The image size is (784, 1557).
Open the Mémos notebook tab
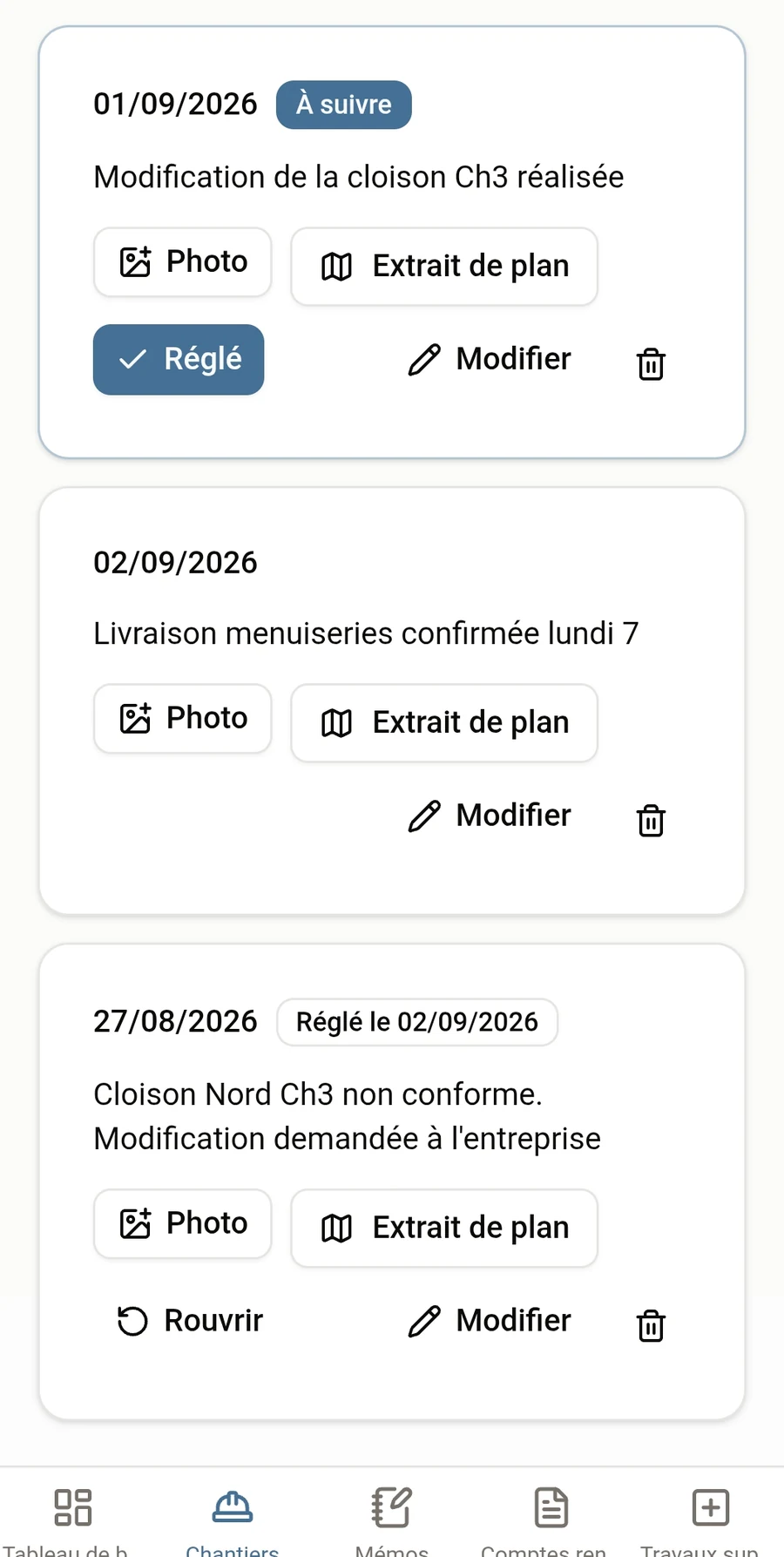click(x=391, y=1516)
